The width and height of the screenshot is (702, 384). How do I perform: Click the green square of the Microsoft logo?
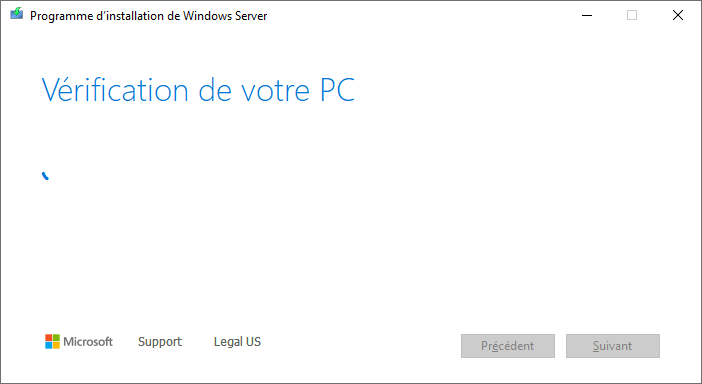(56, 338)
